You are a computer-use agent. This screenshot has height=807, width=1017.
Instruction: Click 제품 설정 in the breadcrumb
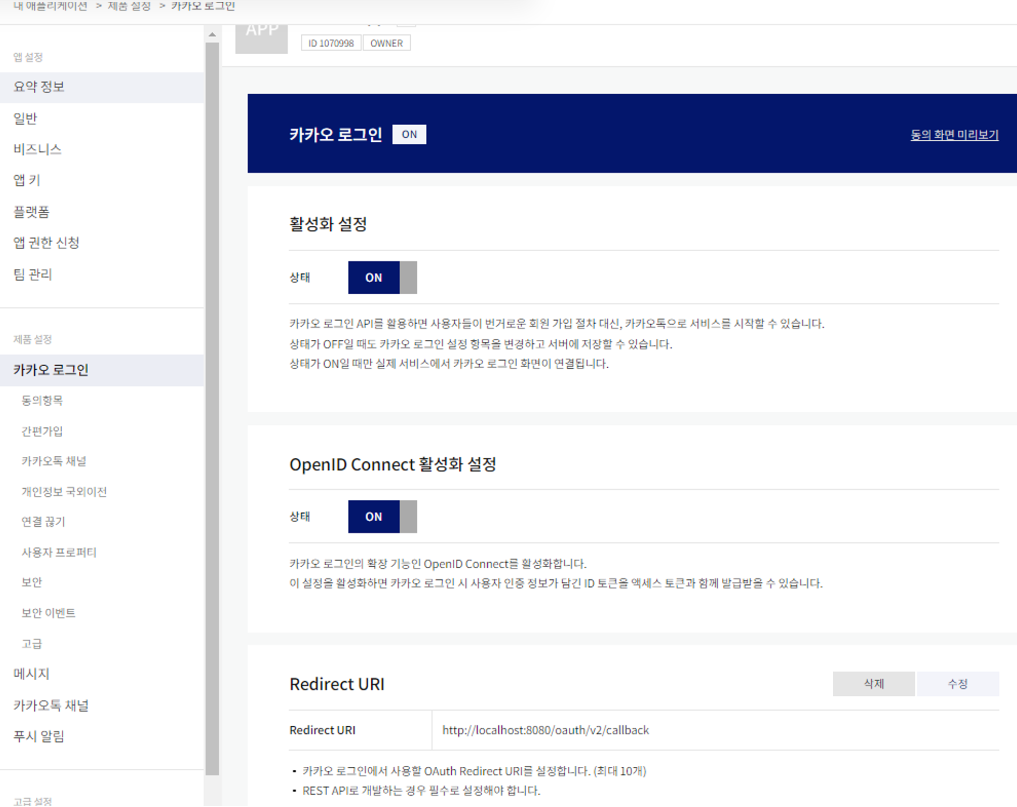click(129, 6)
